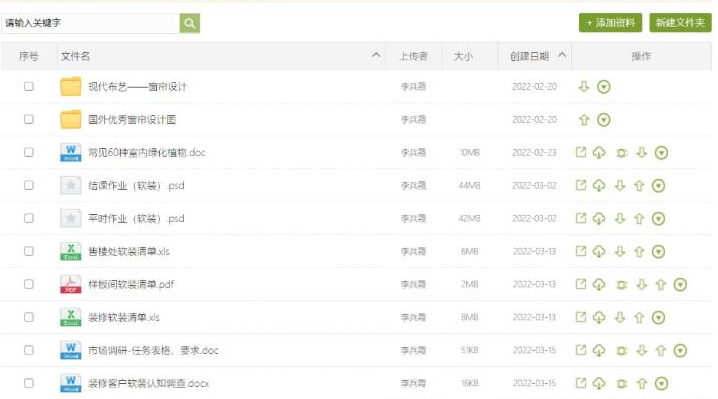718x399 pixels.
Task: Move 结课作业（软装）.psd up with arrow icon
Action: pos(639,186)
